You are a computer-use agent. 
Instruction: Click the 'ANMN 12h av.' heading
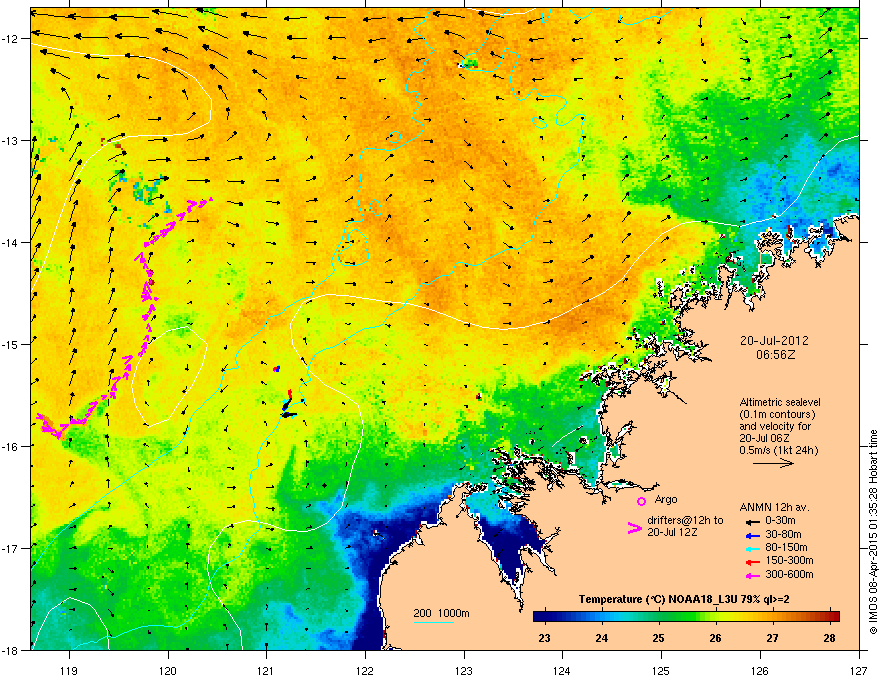774,507
